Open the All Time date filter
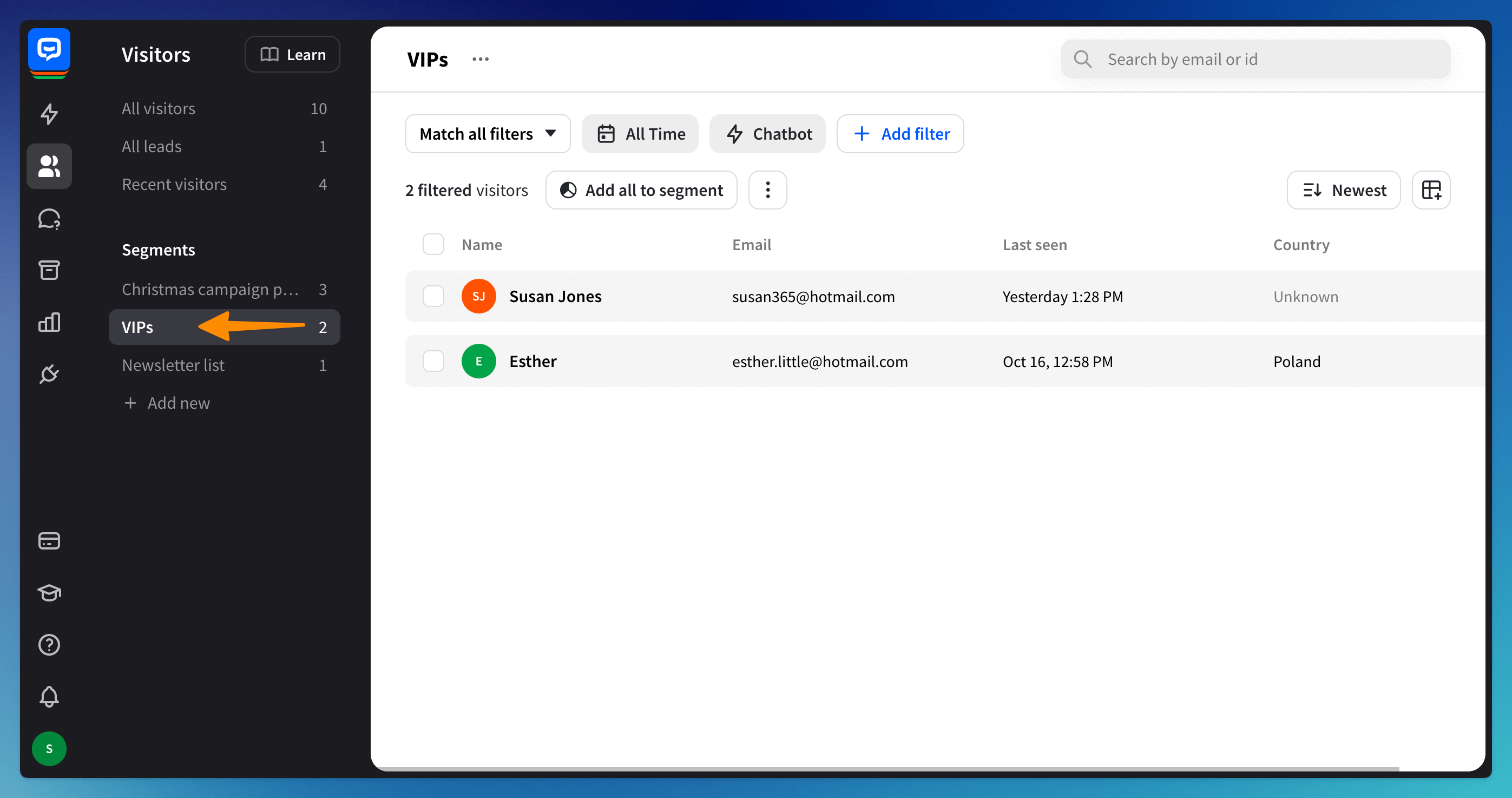The height and width of the screenshot is (798, 1512). (x=640, y=134)
